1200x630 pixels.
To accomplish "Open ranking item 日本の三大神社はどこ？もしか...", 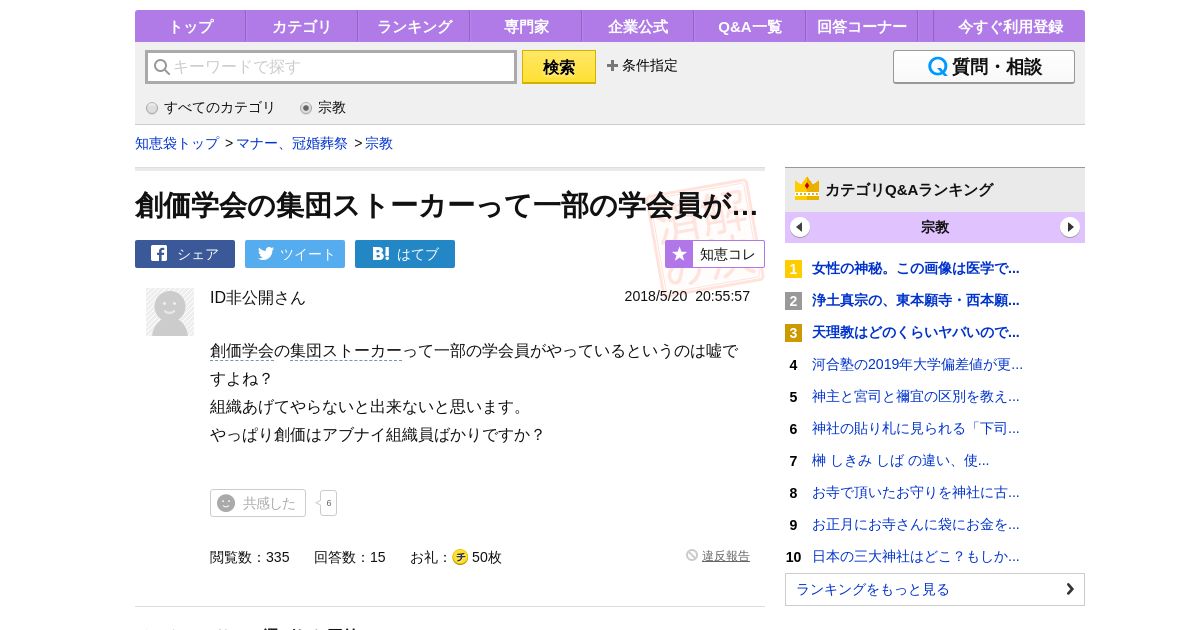I will 916,556.
